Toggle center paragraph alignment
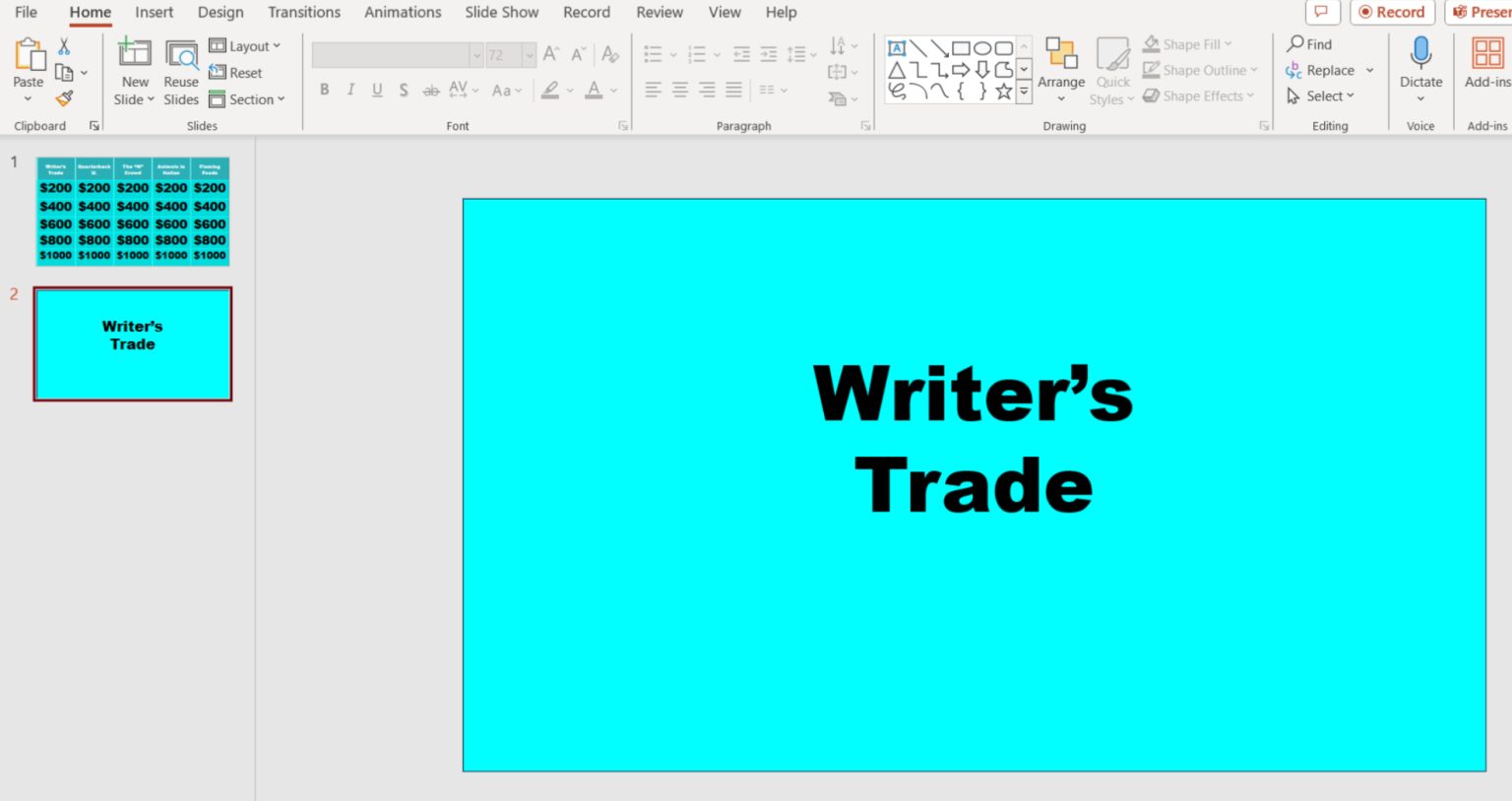The height and width of the screenshot is (801, 1512). tap(679, 90)
